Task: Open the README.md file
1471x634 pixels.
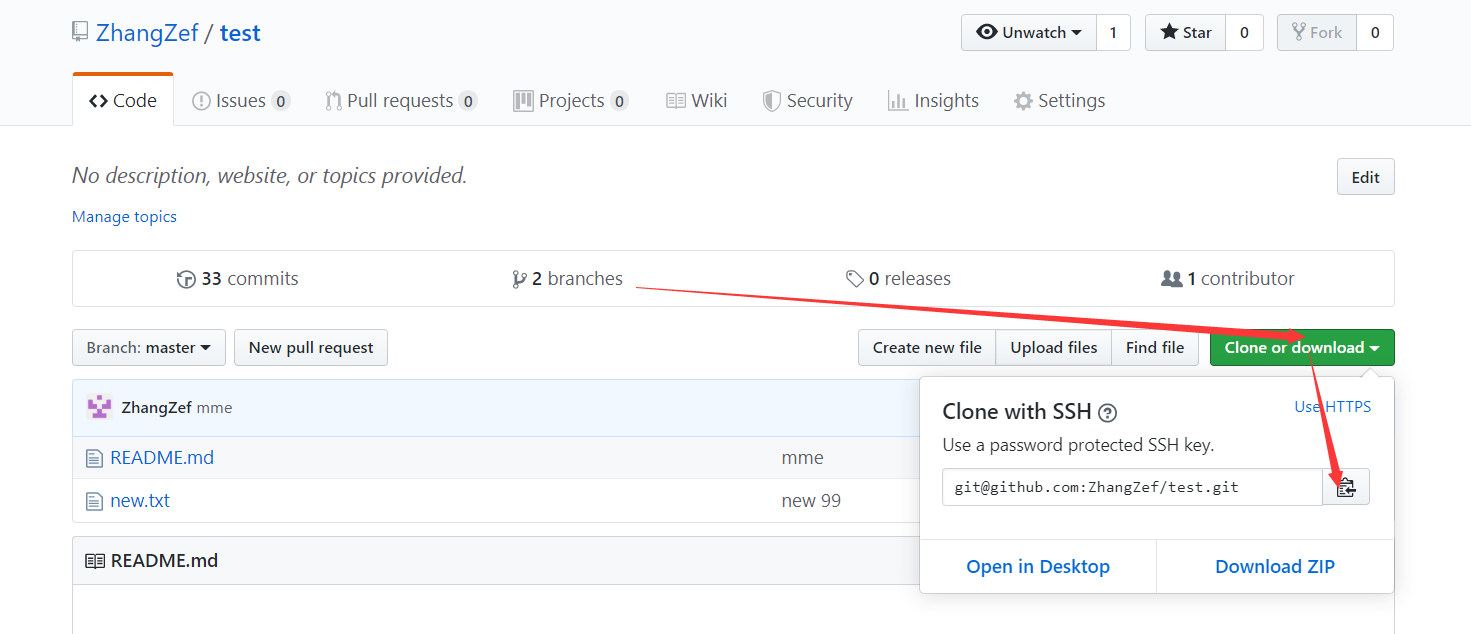Action: tap(162, 458)
